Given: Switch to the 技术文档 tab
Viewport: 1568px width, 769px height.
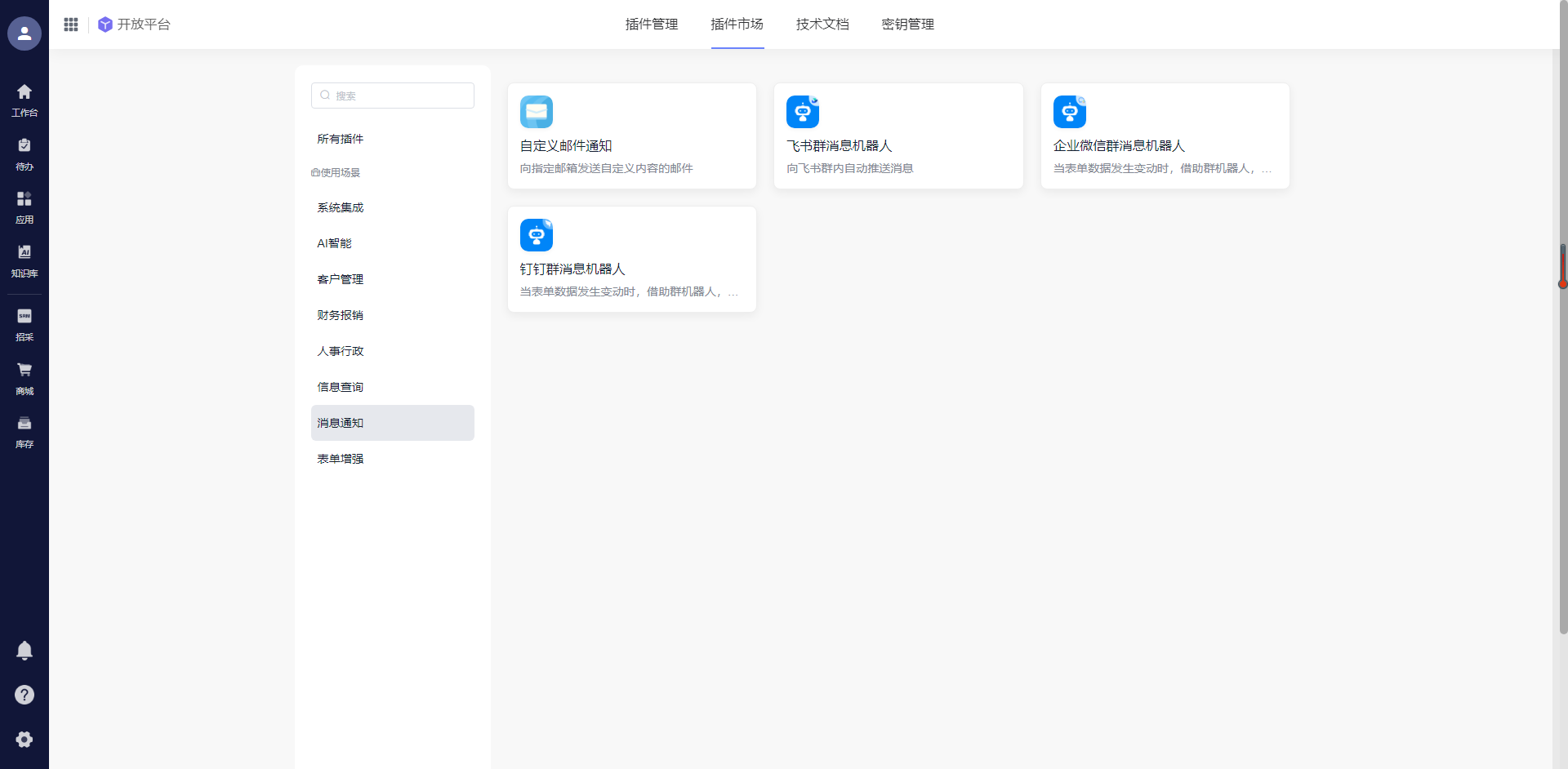Looking at the screenshot, I should [x=822, y=24].
